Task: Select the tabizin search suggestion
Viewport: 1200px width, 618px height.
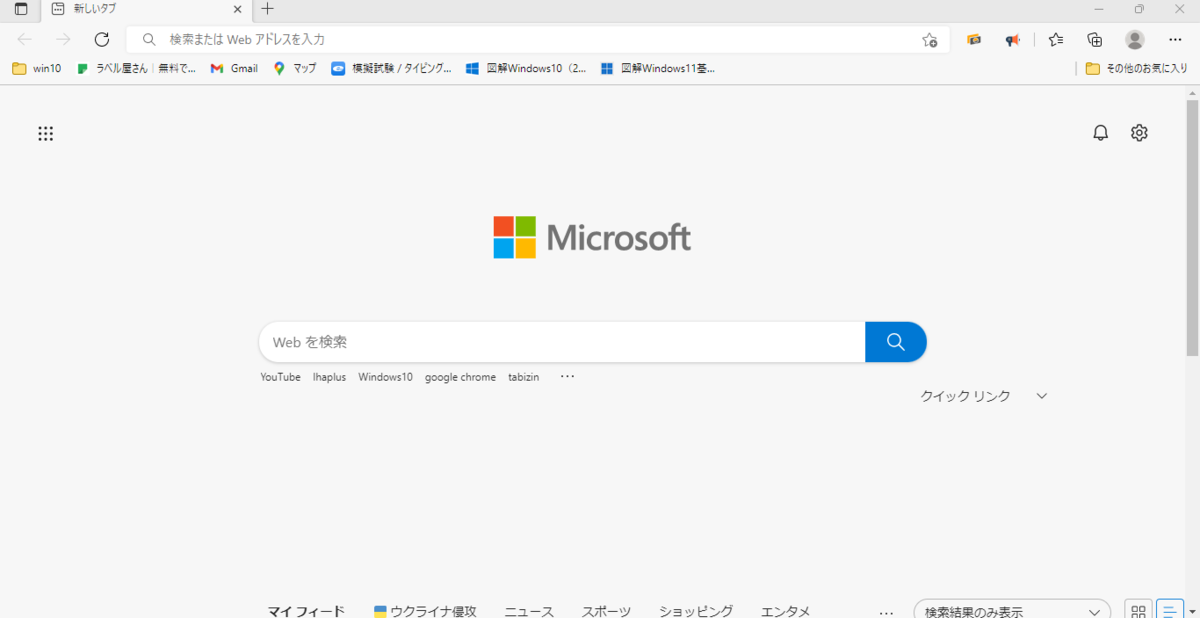Action: (x=523, y=377)
